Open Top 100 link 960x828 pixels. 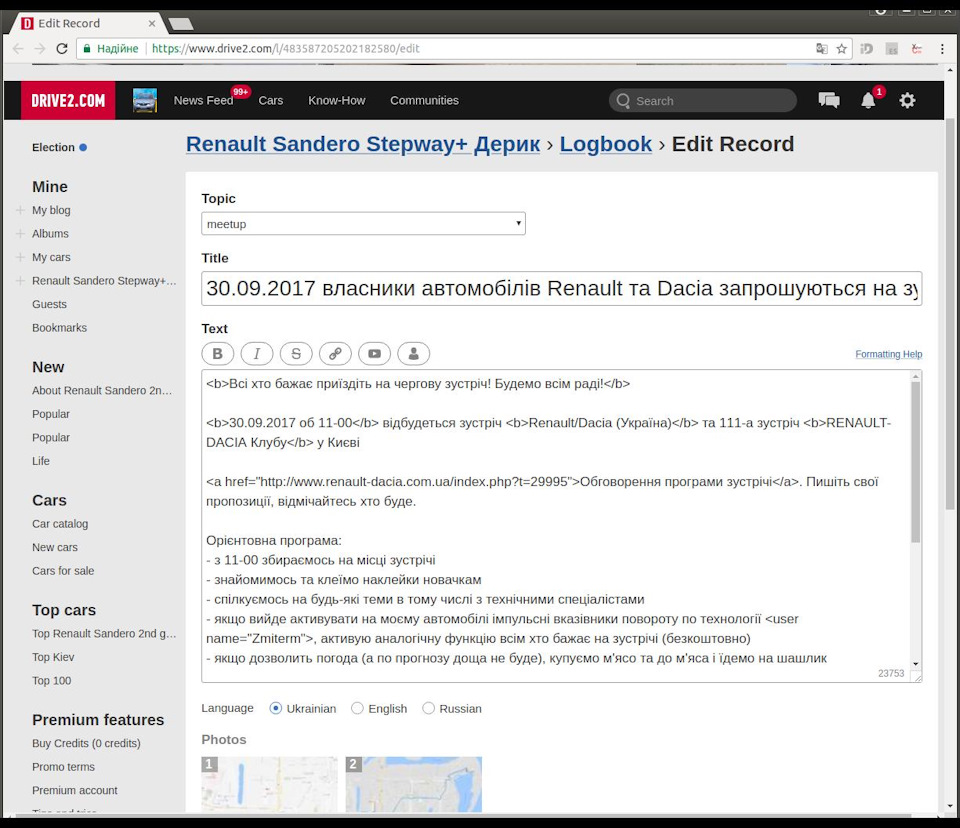tap(51, 680)
